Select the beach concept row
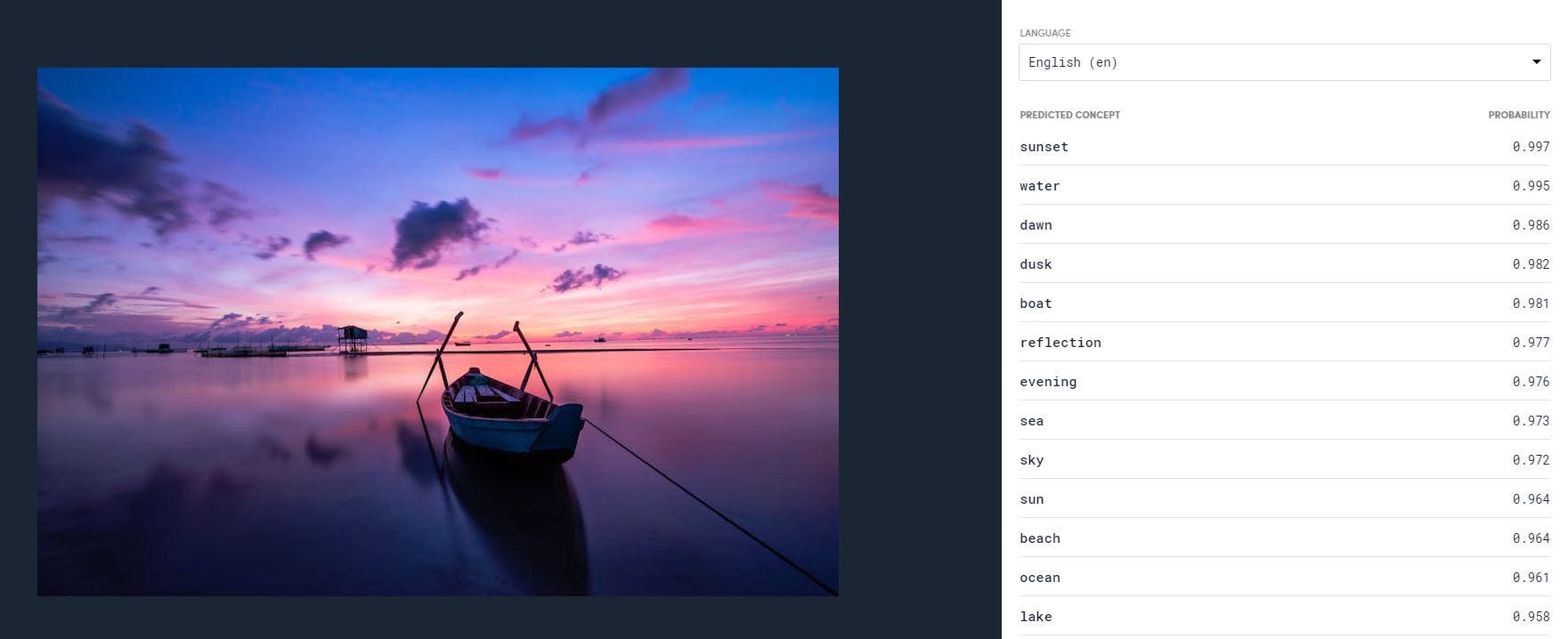 click(1284, 538)
